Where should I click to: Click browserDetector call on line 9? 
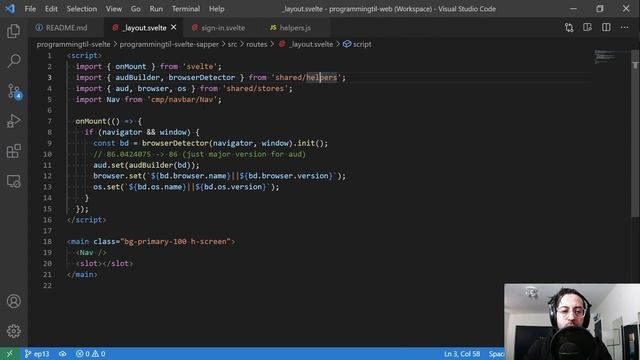click(x=175, y=143)
